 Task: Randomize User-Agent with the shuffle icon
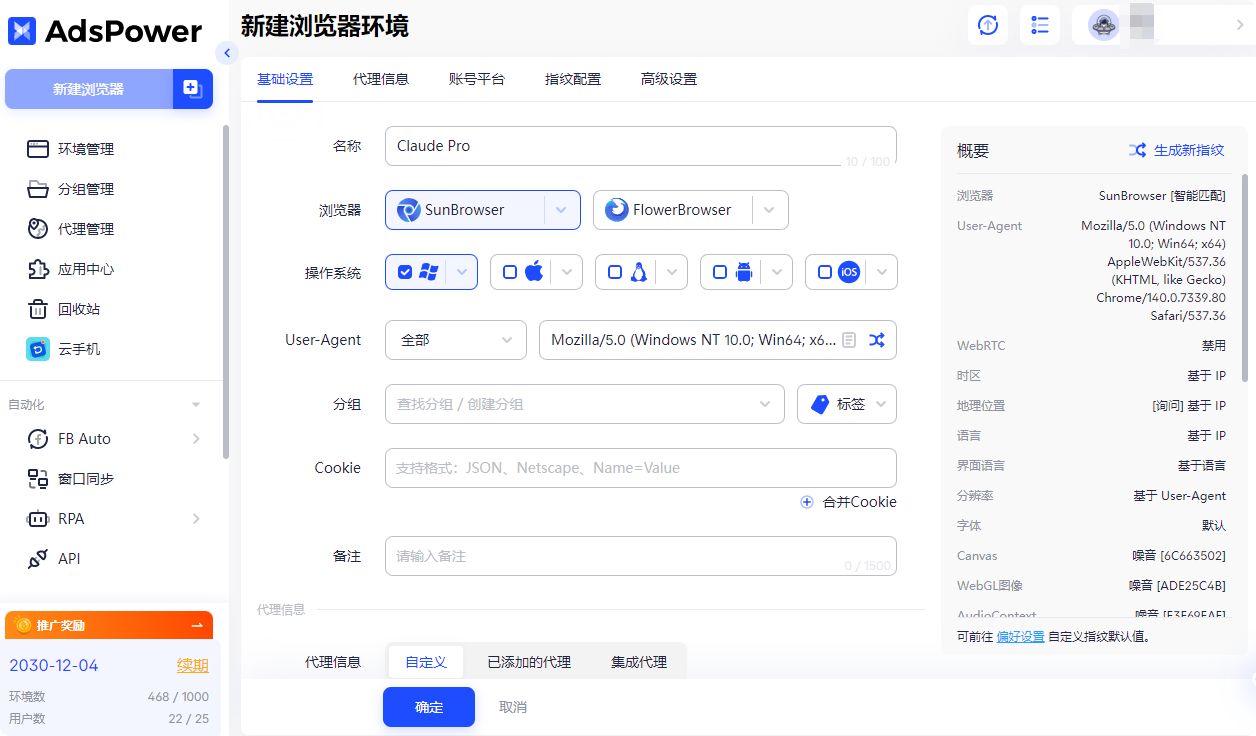click(877, 340)
